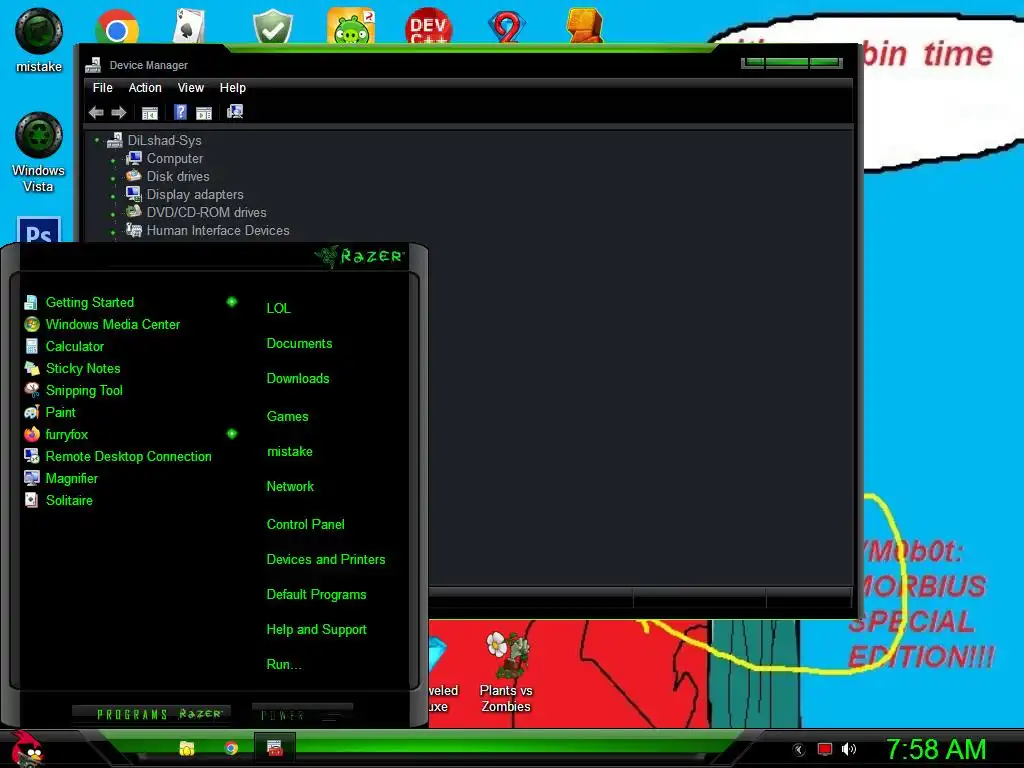Select Display adapters in device tree

coord(195,195)
